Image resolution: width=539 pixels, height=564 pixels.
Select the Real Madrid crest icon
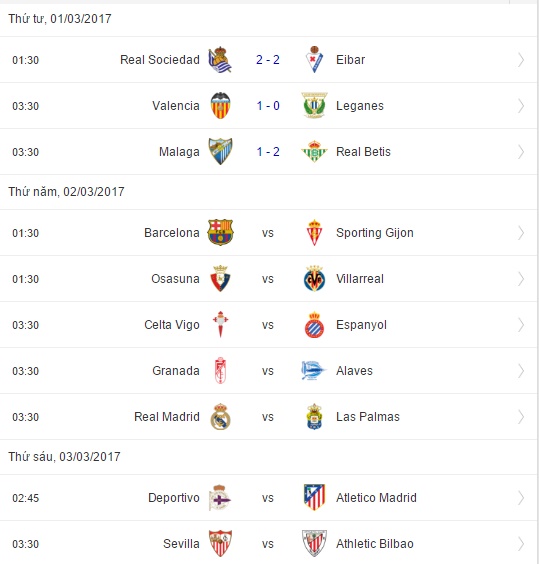tap(220, 417)
